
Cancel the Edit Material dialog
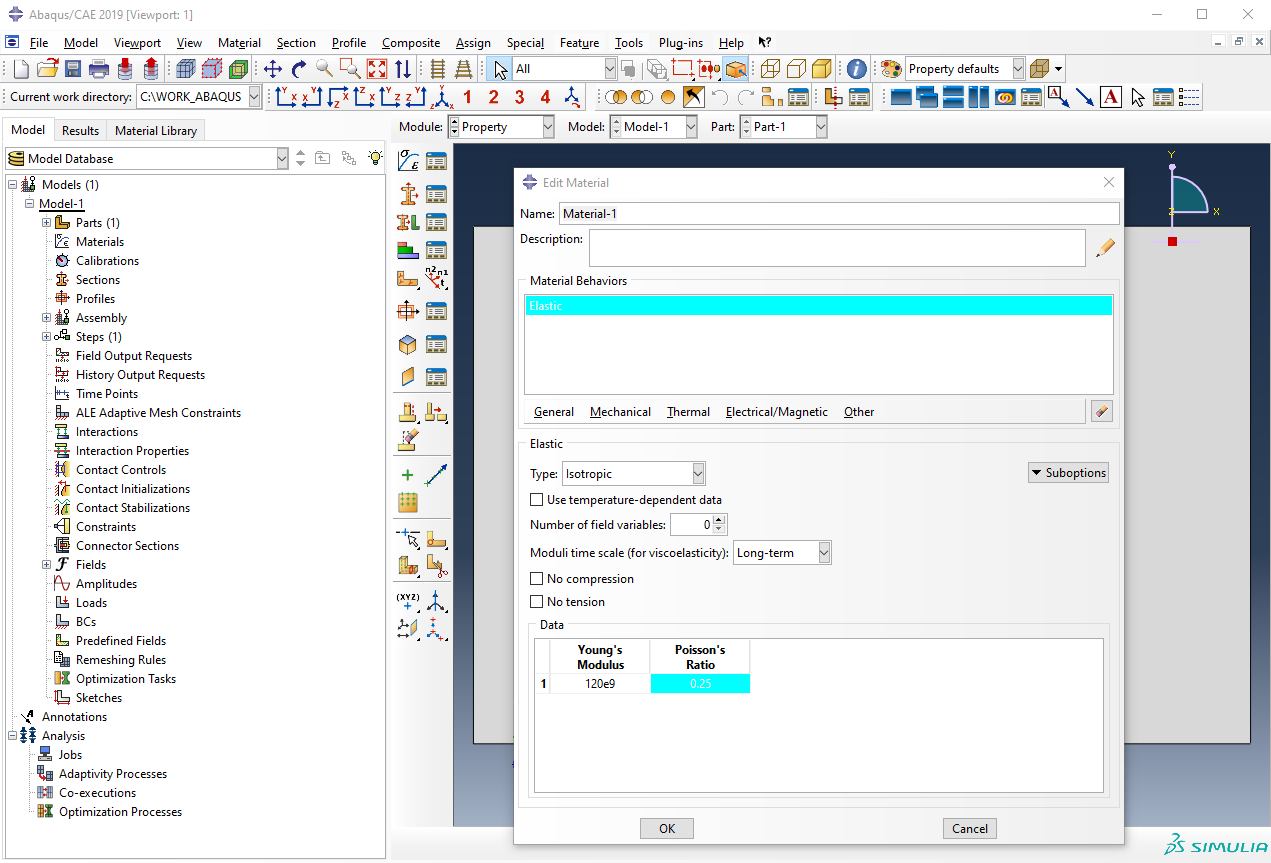click(970, 828)
